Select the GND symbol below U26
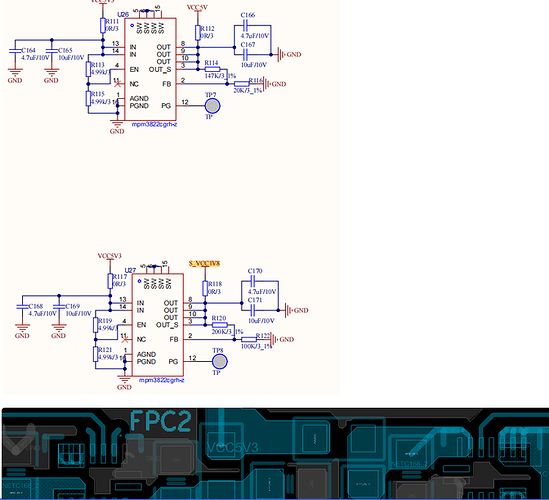Viewport: 549px width, 500px height. click(x=117, y=127)
